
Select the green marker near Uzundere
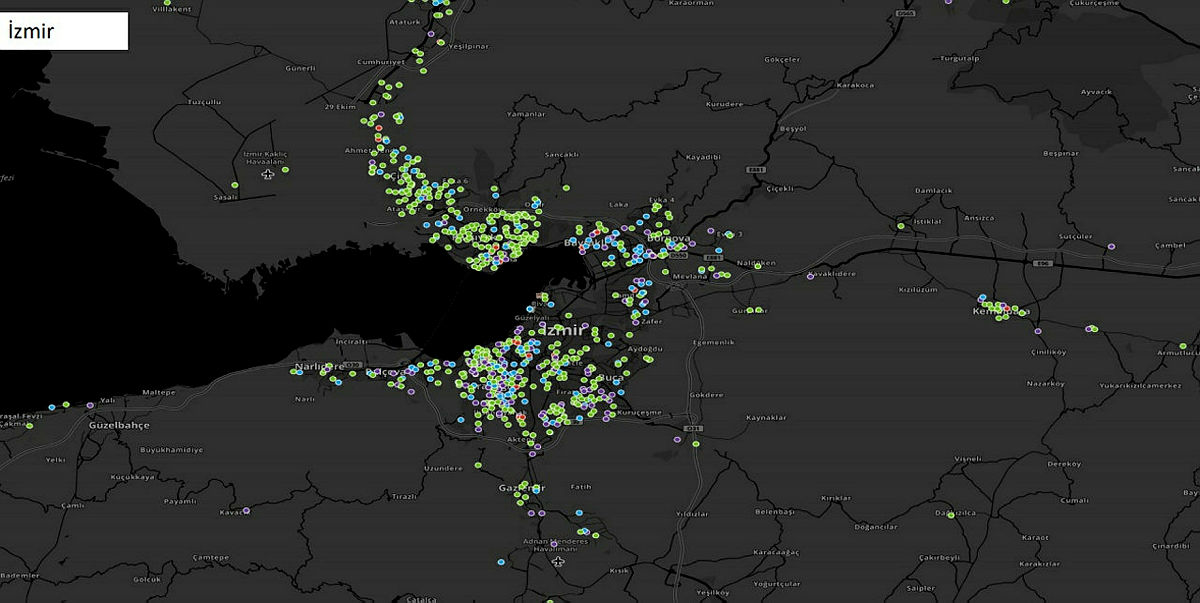pyautogui.click(x=478, y=465)
